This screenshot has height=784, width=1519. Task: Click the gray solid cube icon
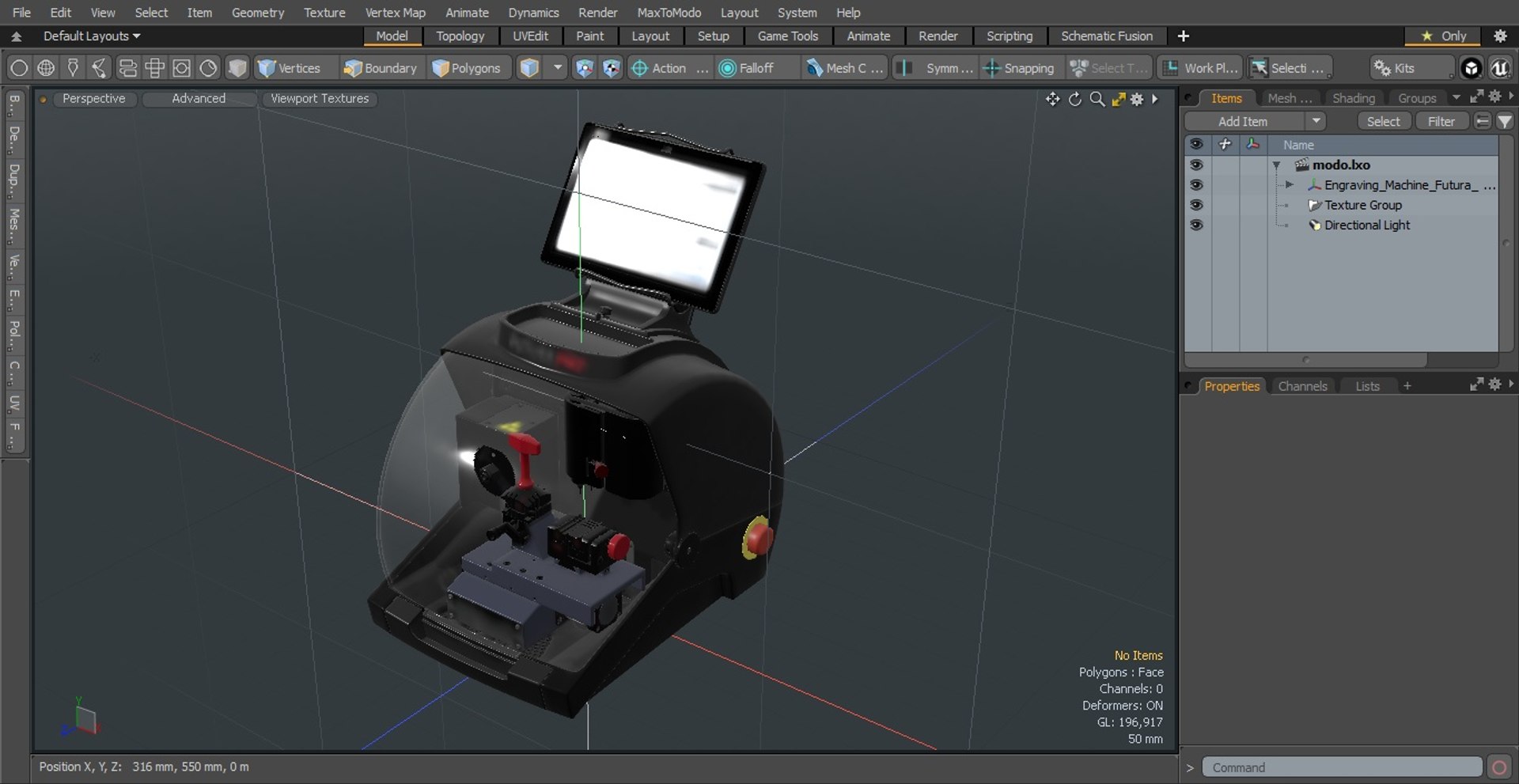point(237,68)
